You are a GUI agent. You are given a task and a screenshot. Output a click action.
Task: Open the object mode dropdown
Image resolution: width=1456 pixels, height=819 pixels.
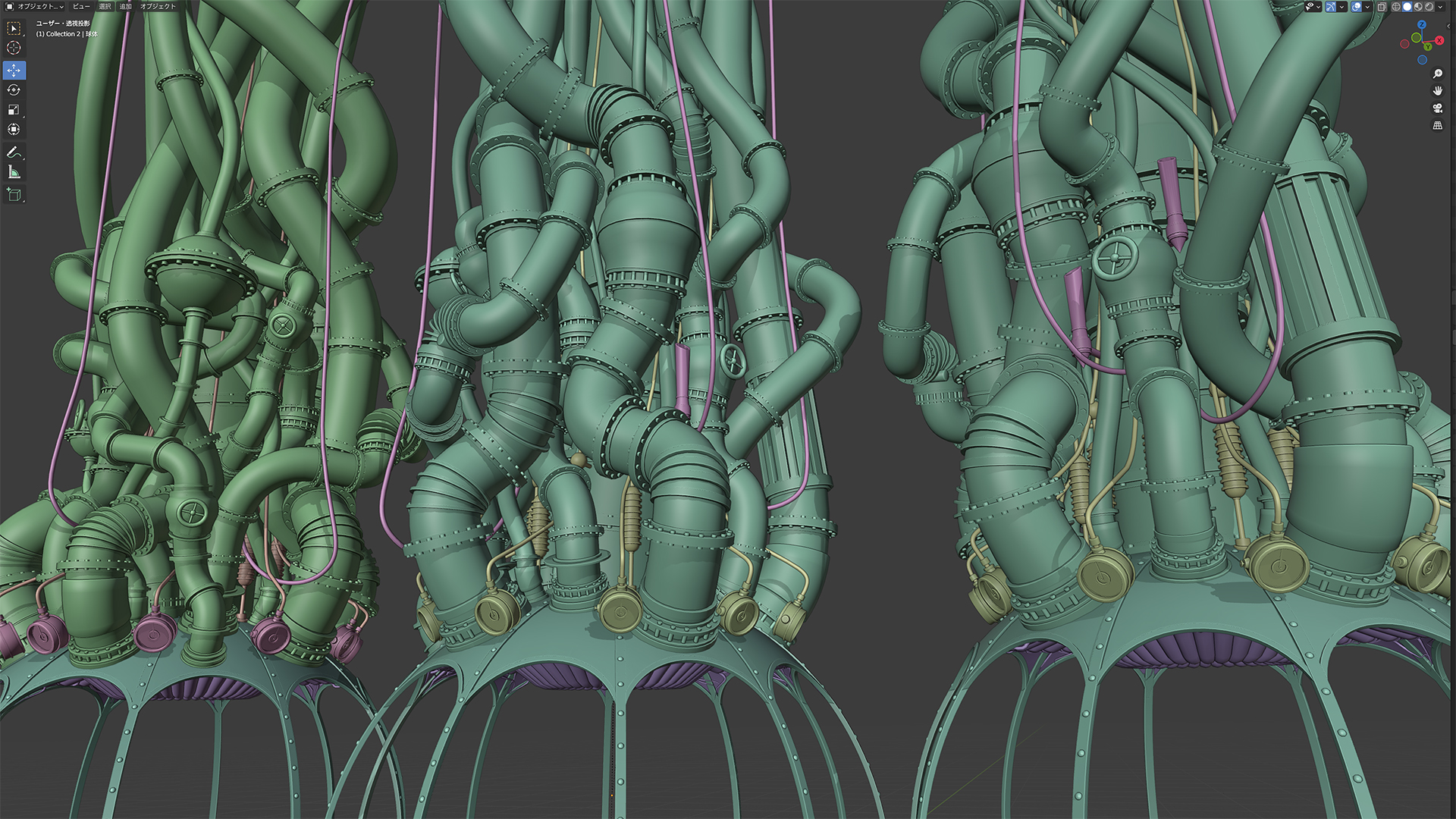pyautogui.click(x=35, y=6)
